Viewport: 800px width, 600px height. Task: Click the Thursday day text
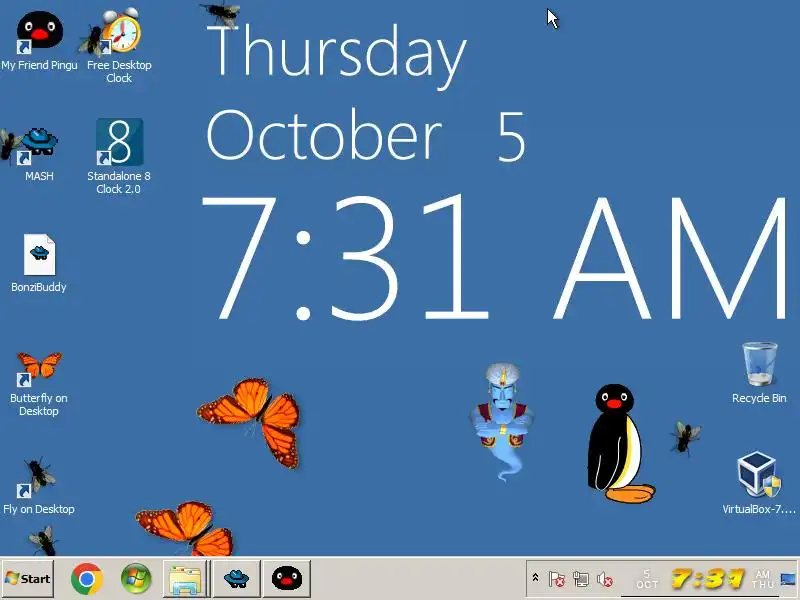tap(337, 55)
